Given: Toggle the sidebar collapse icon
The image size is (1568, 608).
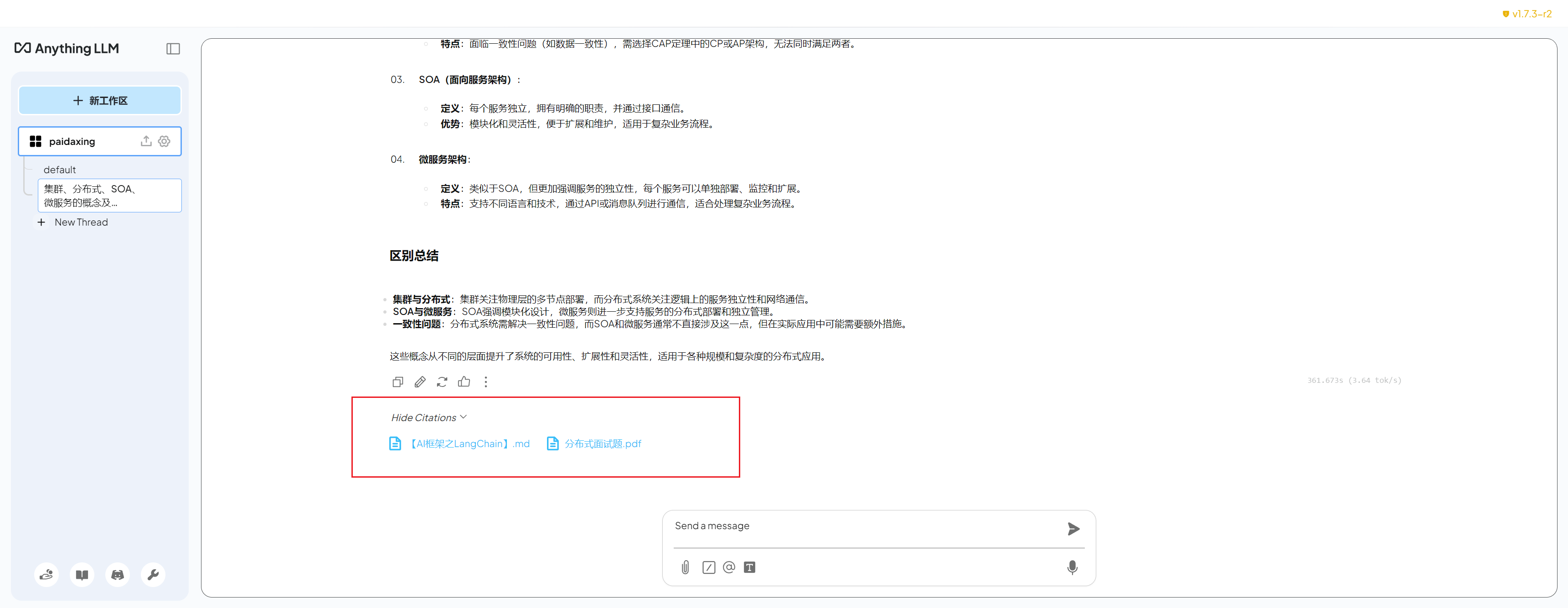Looking at the screenshot, I should coord(173,49).
